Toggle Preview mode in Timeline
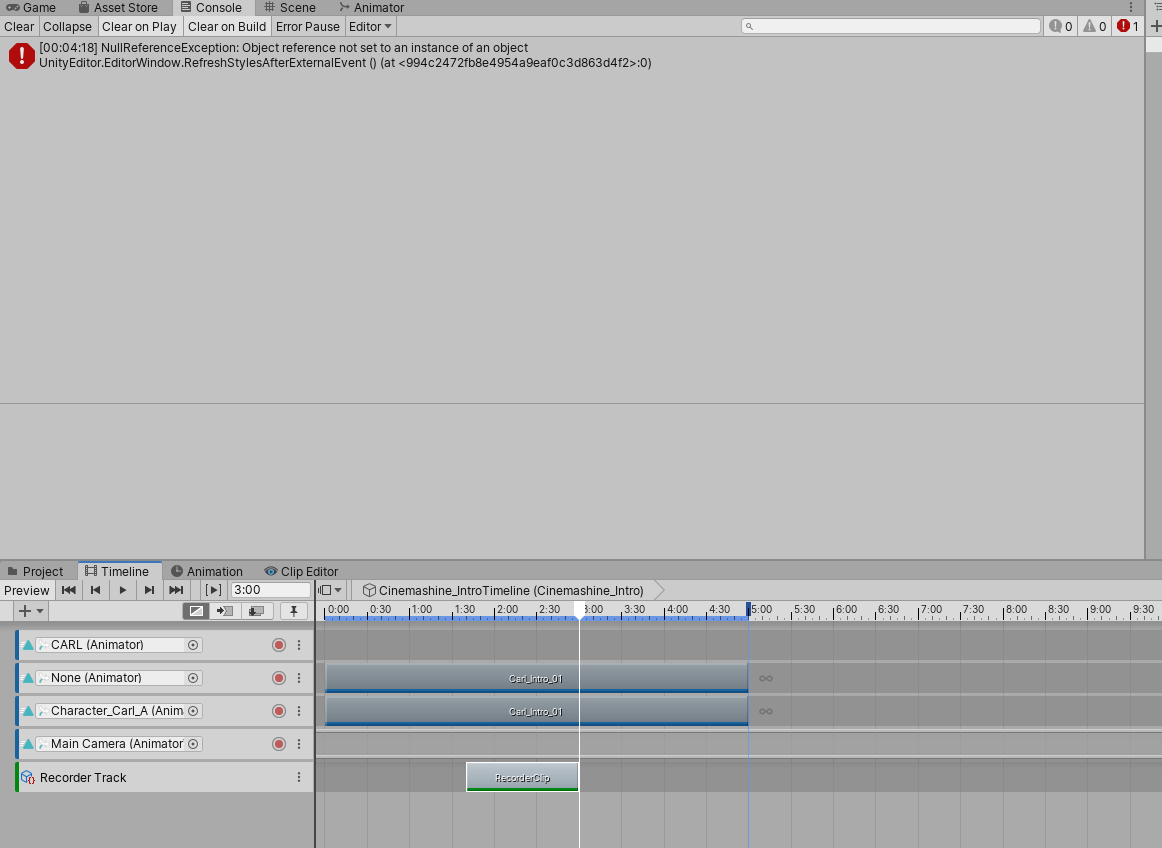The width and height of the screenshot is (1162, 848). [x=26, y=590]
